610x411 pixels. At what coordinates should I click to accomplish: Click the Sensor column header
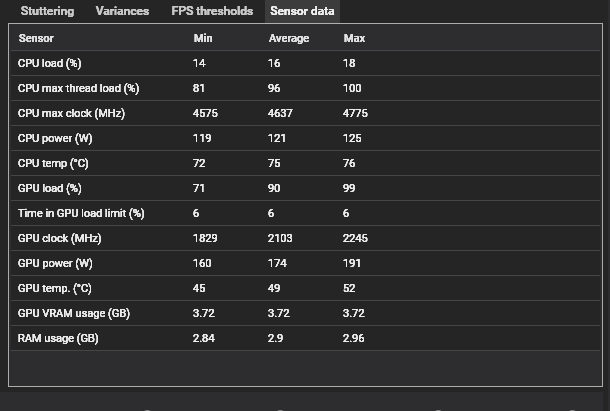[x=36, y=38]
